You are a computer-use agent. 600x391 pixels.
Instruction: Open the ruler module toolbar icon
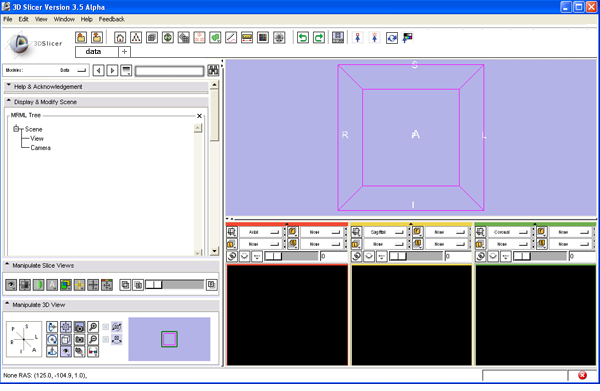(x=247, y=37)
